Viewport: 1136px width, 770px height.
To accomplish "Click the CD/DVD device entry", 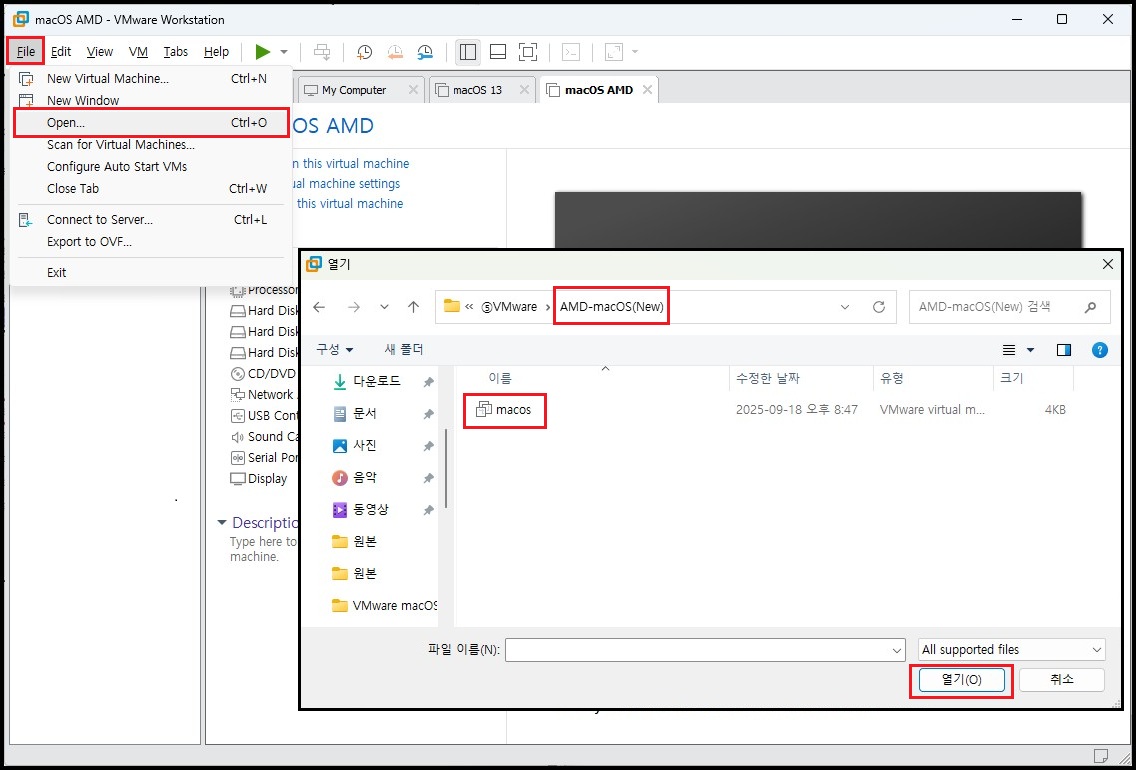I will pos(262,374).
